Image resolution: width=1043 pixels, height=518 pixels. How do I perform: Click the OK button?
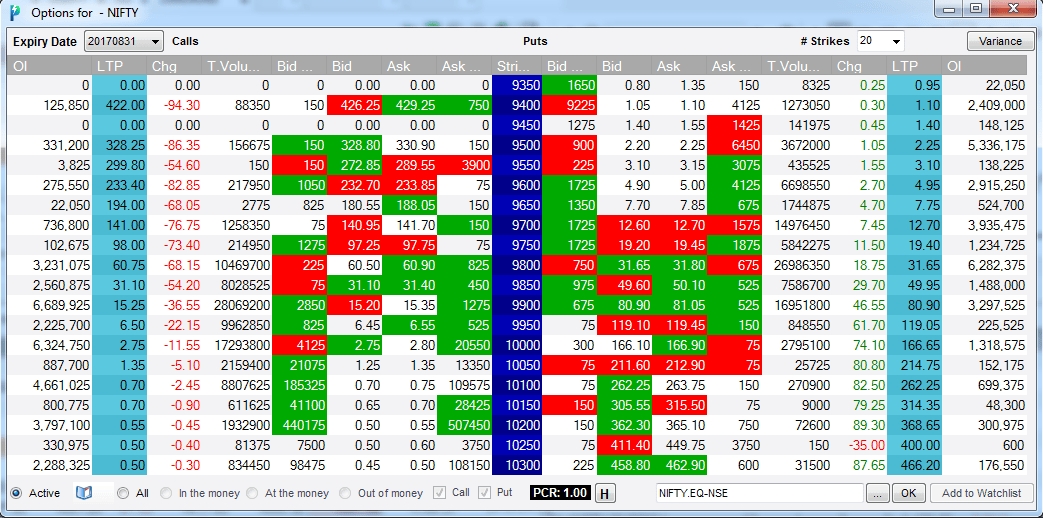click(909, 493)
